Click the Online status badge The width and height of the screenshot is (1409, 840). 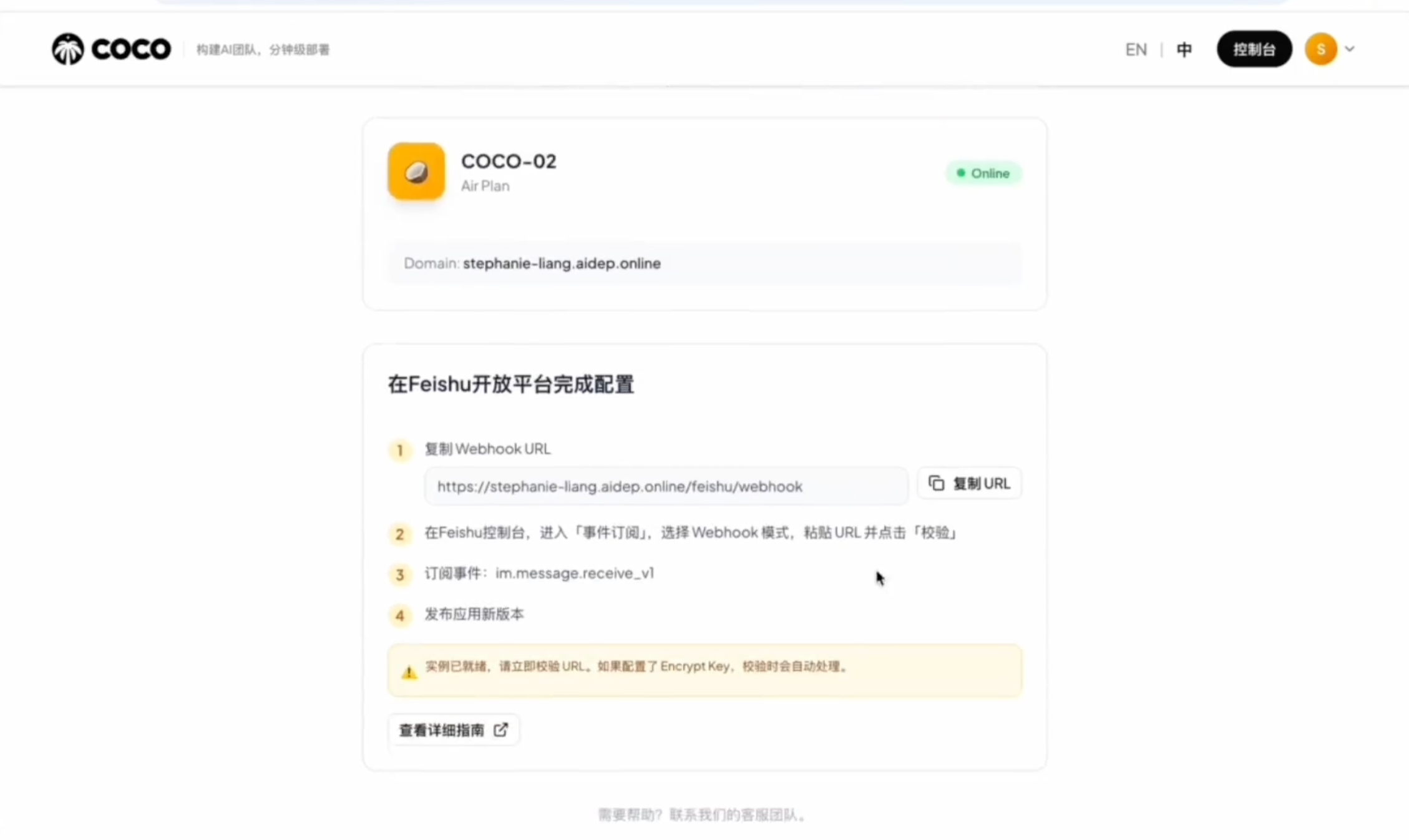[984, 173]
